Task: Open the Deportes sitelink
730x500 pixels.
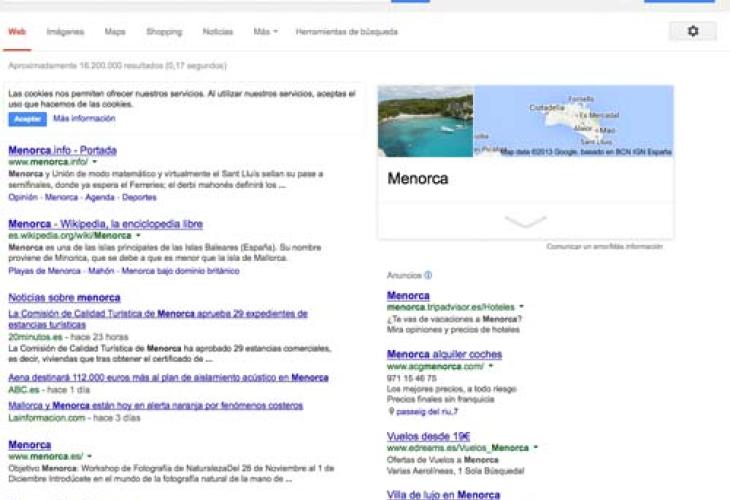Action: click(139, 197)
